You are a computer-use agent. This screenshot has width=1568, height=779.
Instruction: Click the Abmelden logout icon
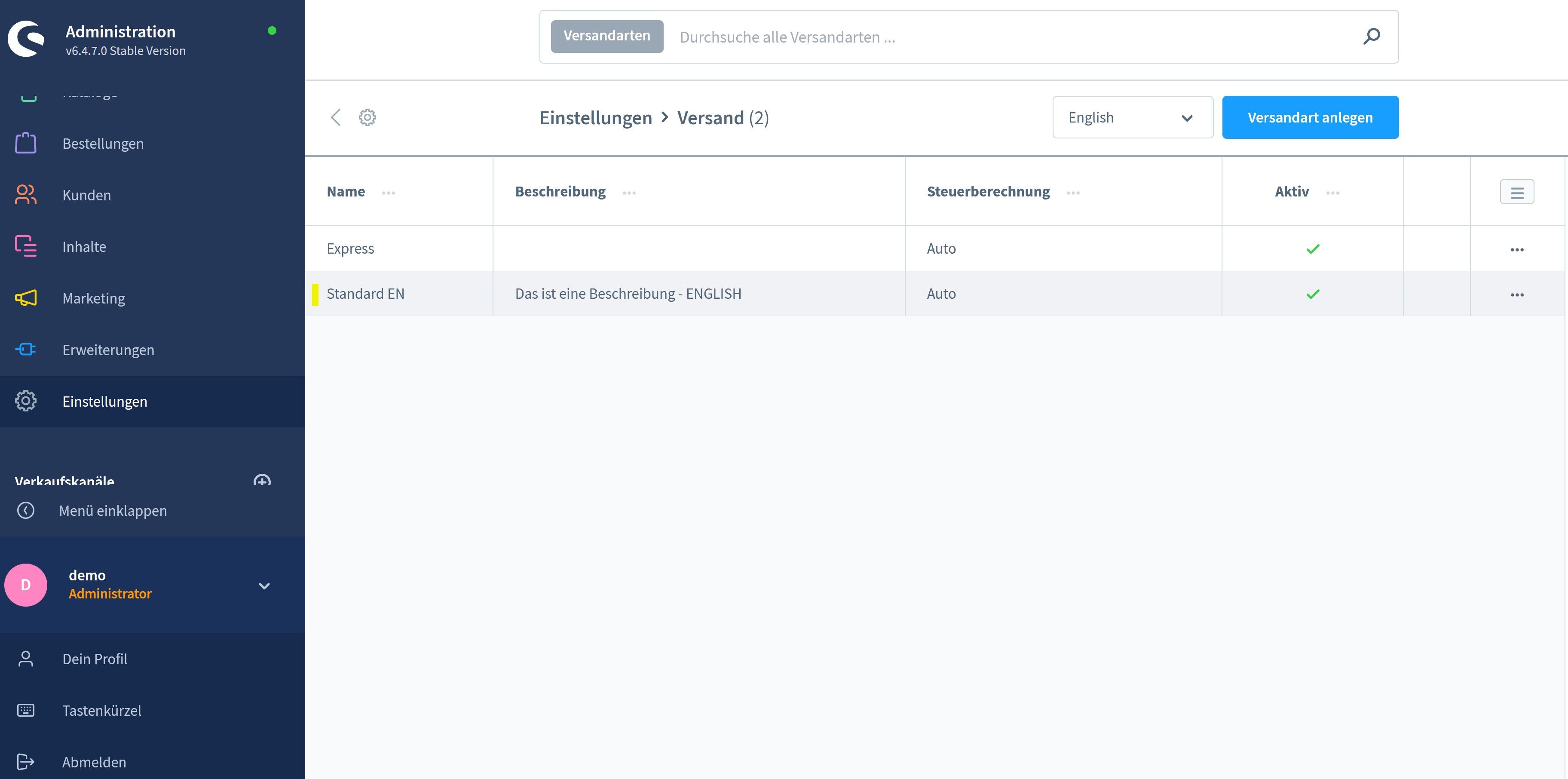[x=25, y=761]
